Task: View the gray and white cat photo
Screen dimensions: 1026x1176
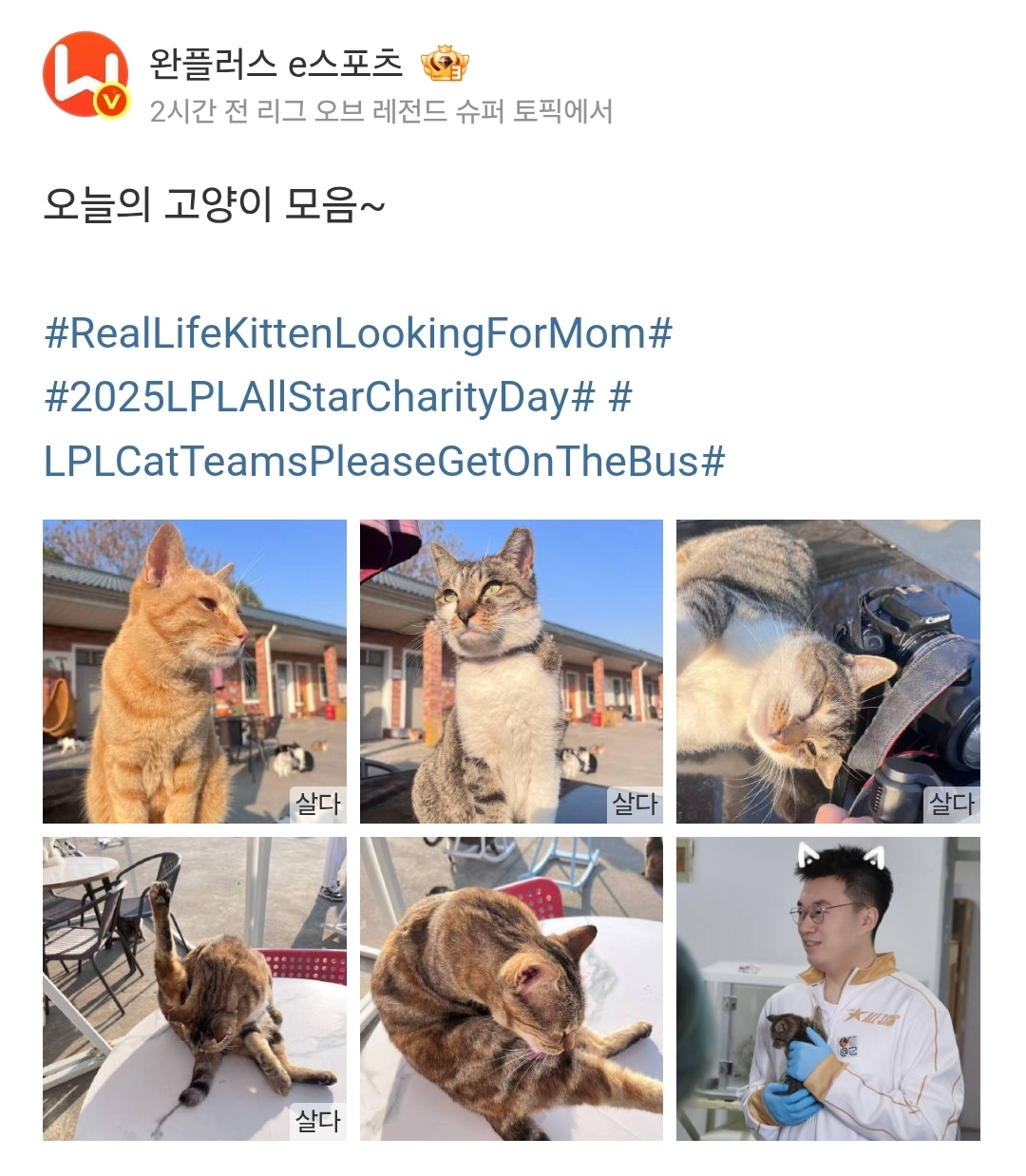Action: (511, 672)
